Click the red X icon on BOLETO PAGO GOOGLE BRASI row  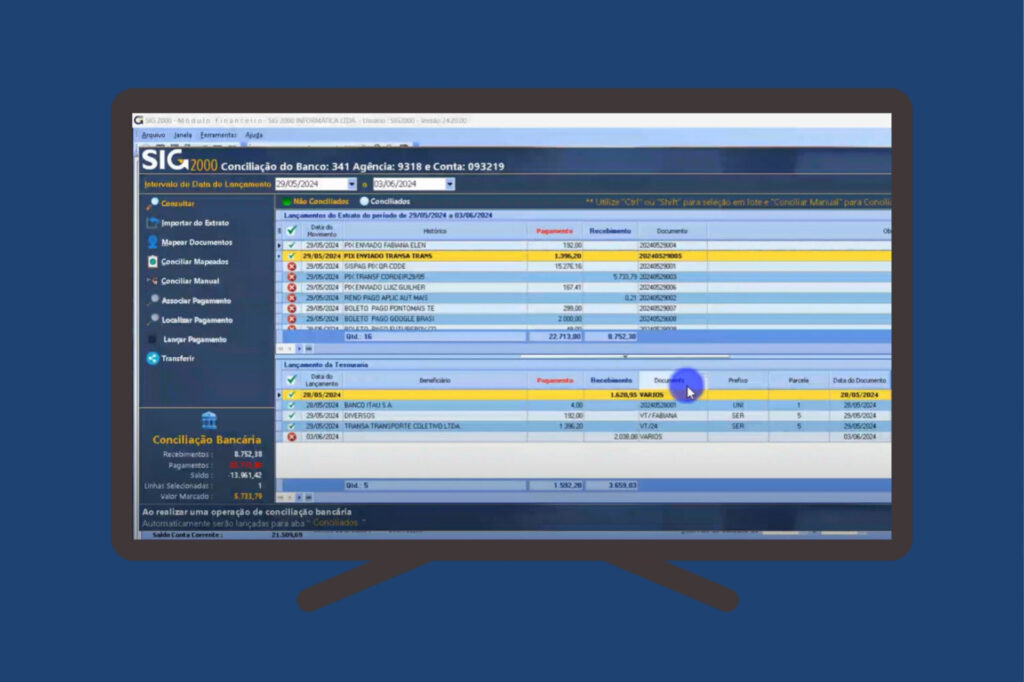pos(292,319)
